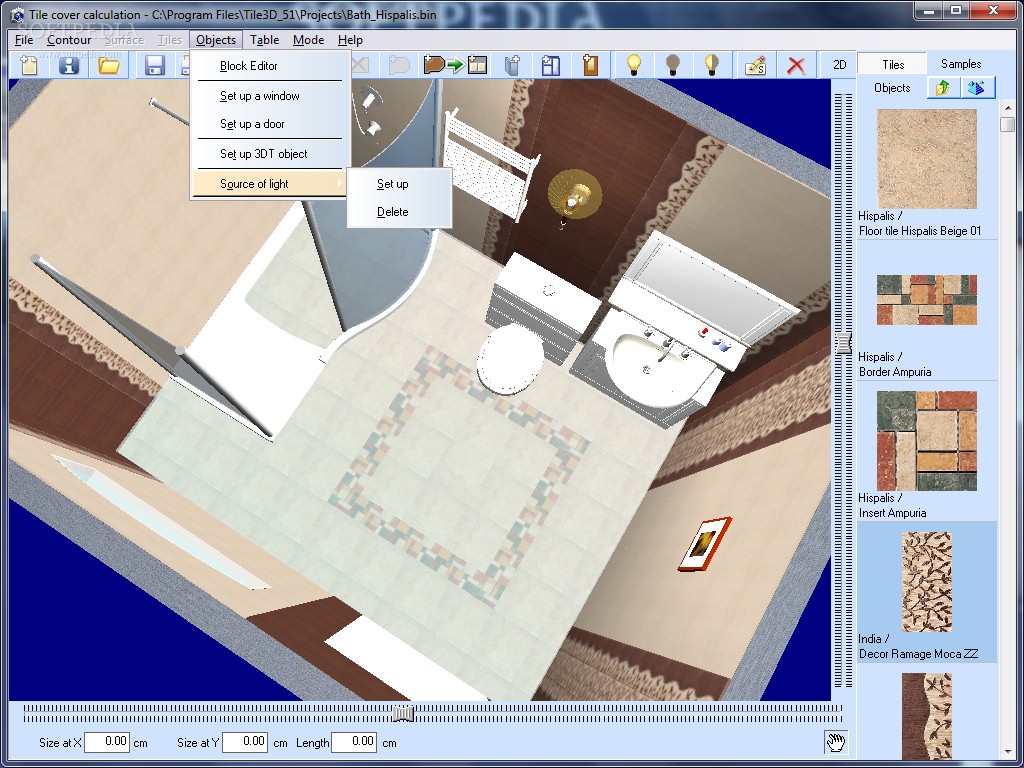
Task: Click the 'Border Ampuria' label text
Action: tap(895, 372)
